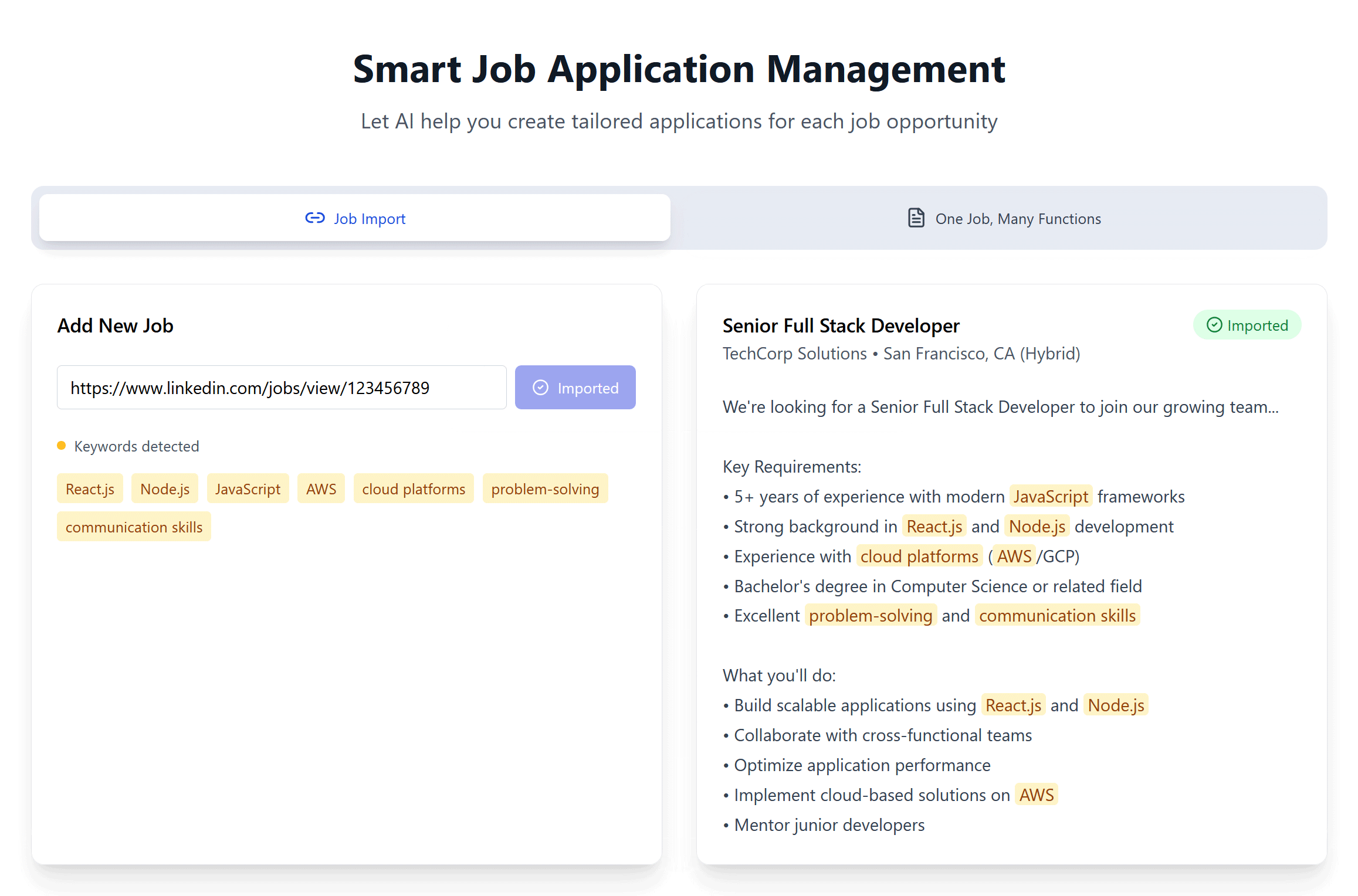This screenshot has width=1358, height=896.
Task: Click the LinkedIn job URL input field
Action: 282,388
